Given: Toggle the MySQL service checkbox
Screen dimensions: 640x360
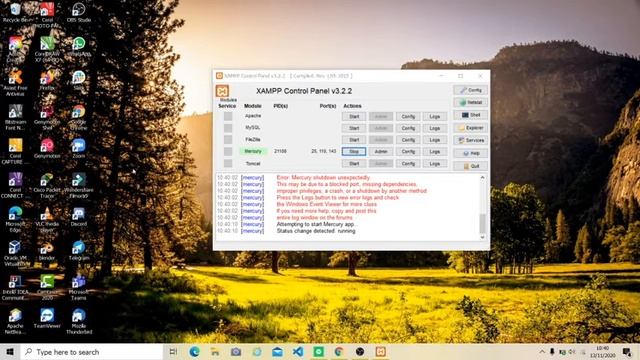Looking at the screenshot, I should (228, 128).
